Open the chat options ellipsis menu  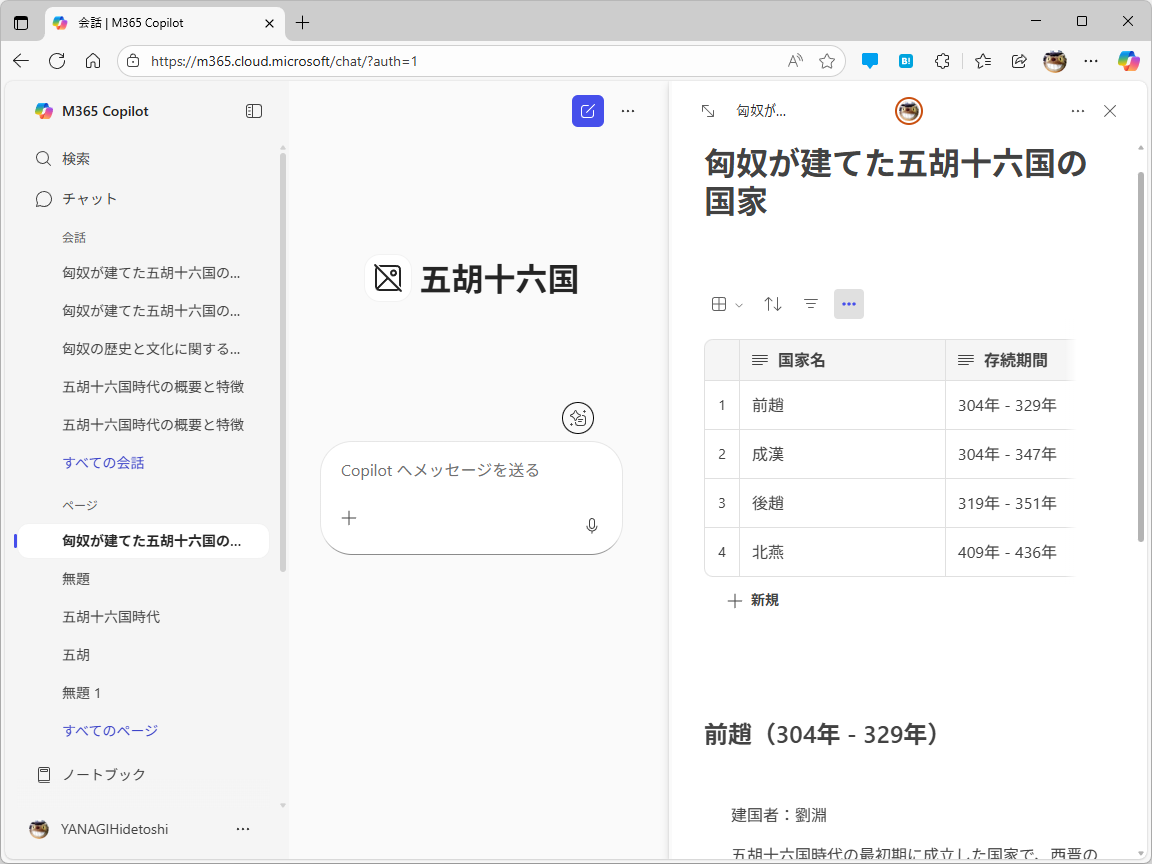pyautogui.click(x=628, y=111)
